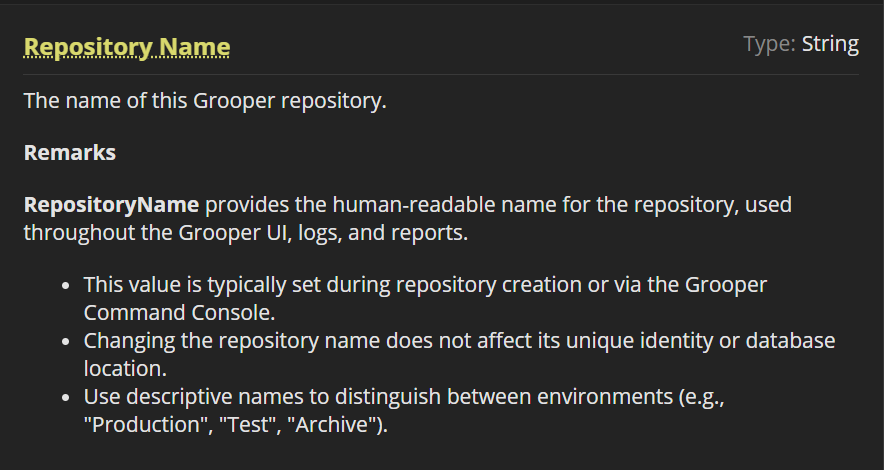884x470 pixels.
Task: Click the bullet dot before "This value is typically"
Action: click(x=65, y=286)
